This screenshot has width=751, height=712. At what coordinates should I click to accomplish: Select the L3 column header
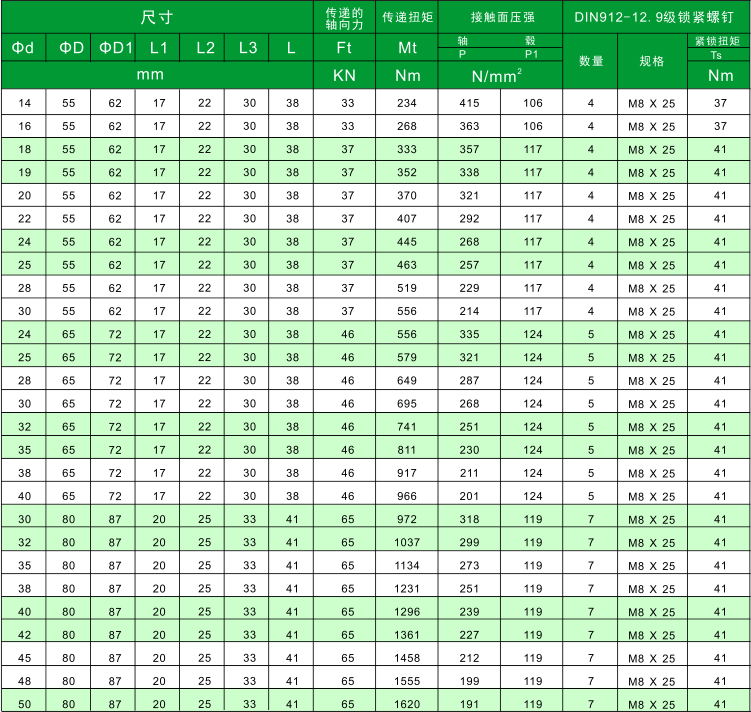[248, 47]
